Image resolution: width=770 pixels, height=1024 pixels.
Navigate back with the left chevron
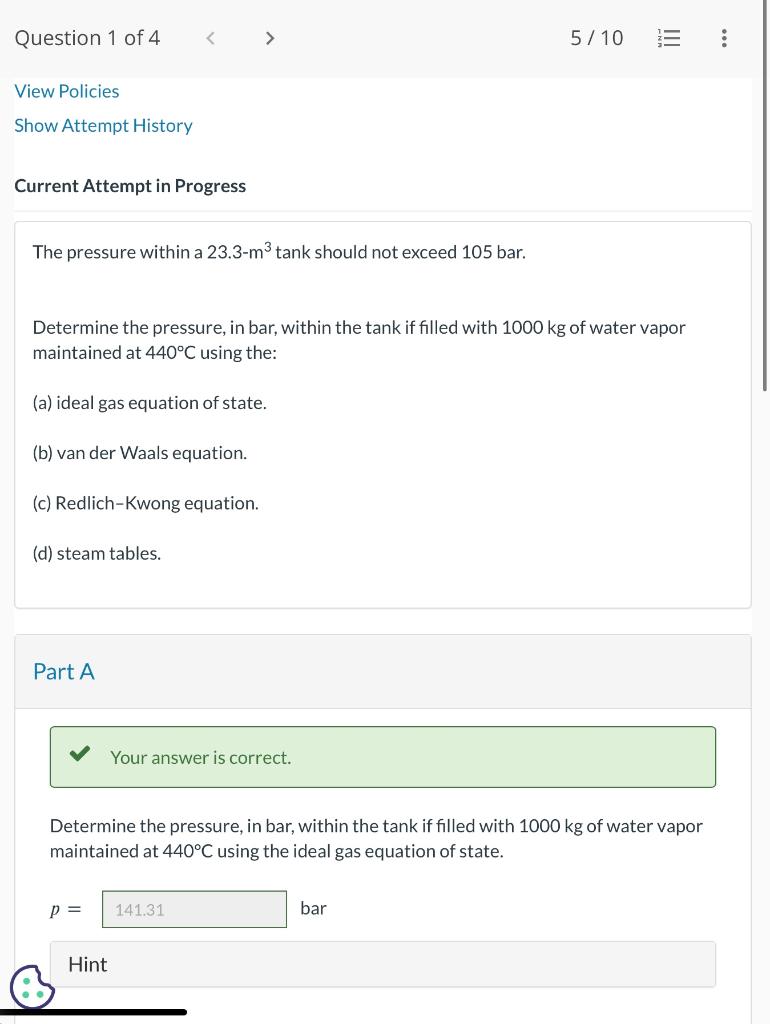210,38
